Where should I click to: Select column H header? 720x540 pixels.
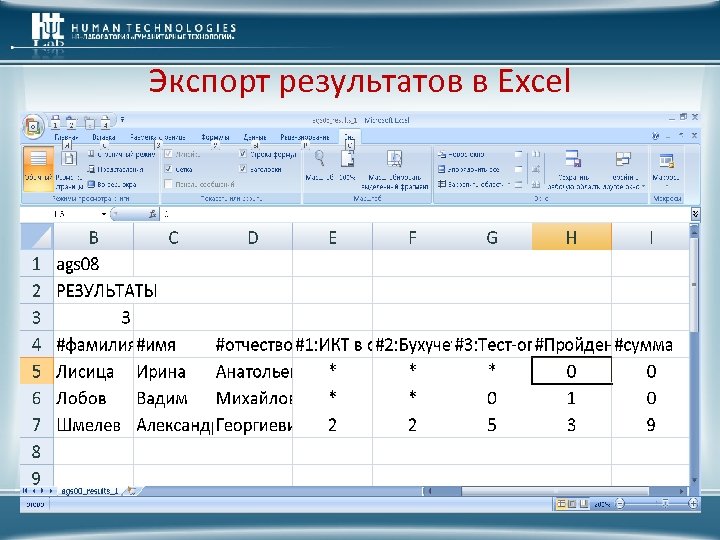tap(571, 237)
